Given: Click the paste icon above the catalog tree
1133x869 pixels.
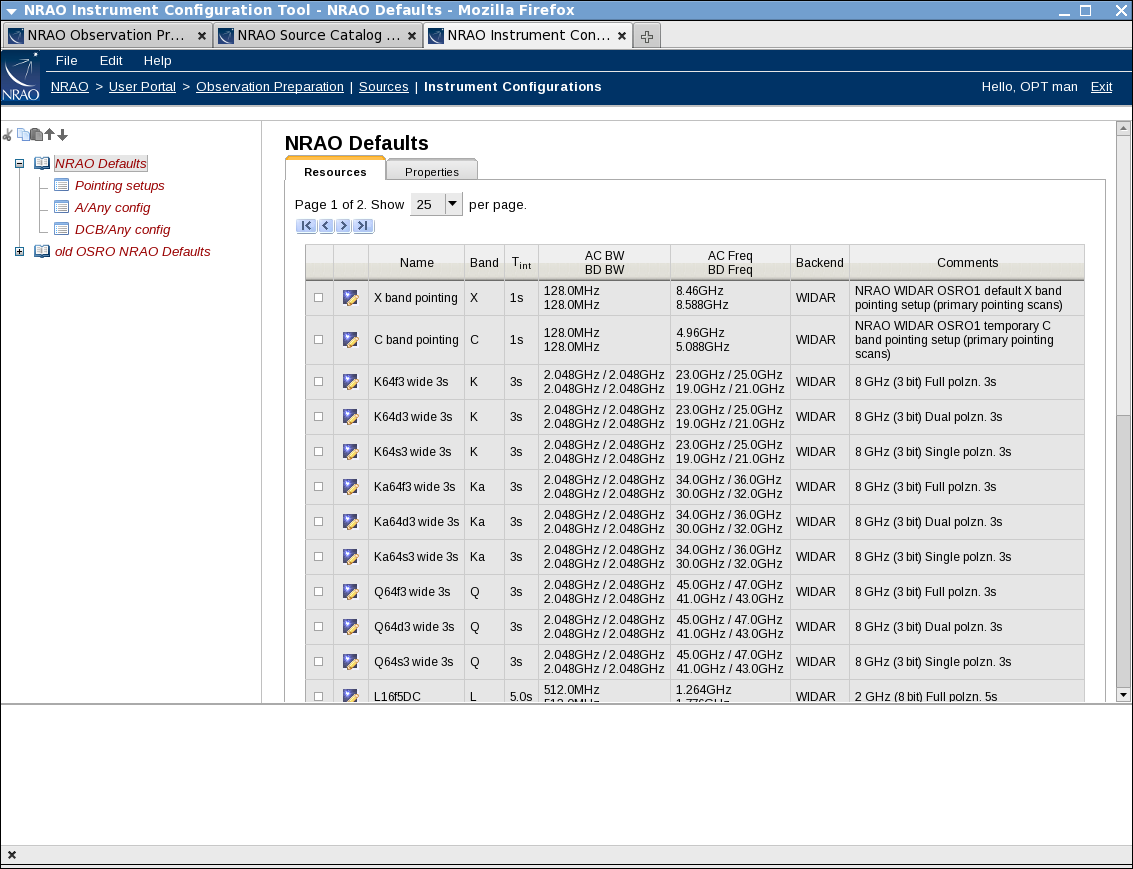Looking at the screenshot, I should pyautogui.click(x=36, y=135).
